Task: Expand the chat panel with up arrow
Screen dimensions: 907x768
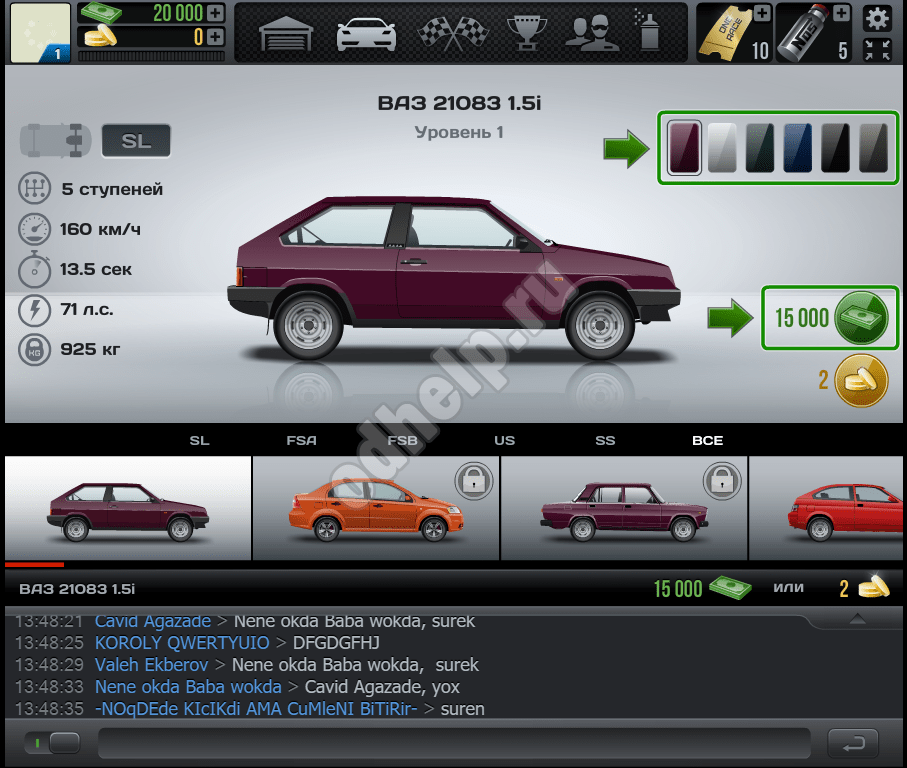Action: (x=857, y=620)
